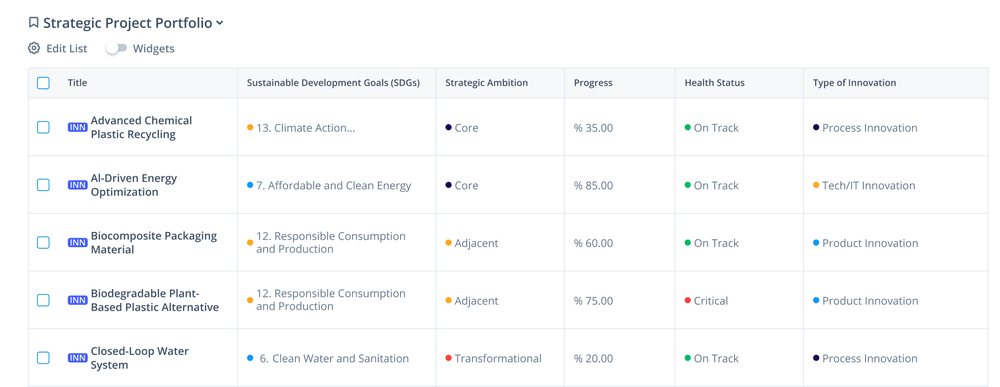Check the Biocomposite Packaging Material row
1000x387 pixels.
click(43, 242)
